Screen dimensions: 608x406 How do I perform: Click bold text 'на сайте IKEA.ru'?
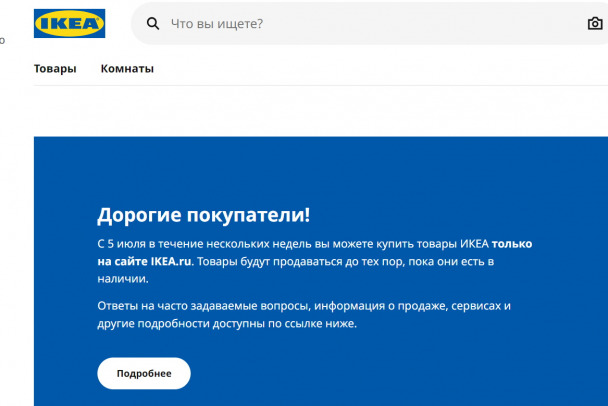tap(144, 261)
